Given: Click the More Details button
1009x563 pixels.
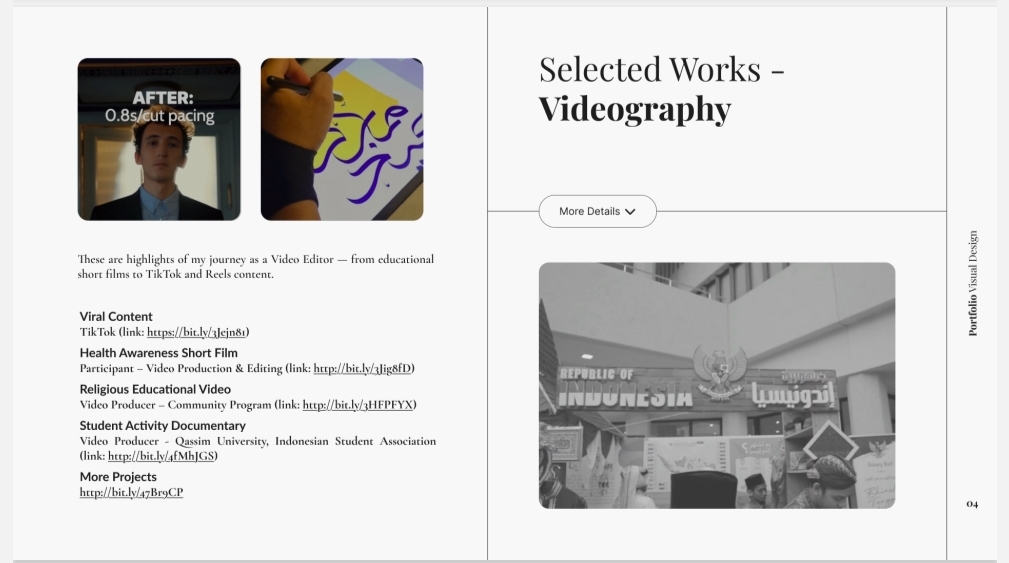Looking at the screenshot, I should (597, 211).
